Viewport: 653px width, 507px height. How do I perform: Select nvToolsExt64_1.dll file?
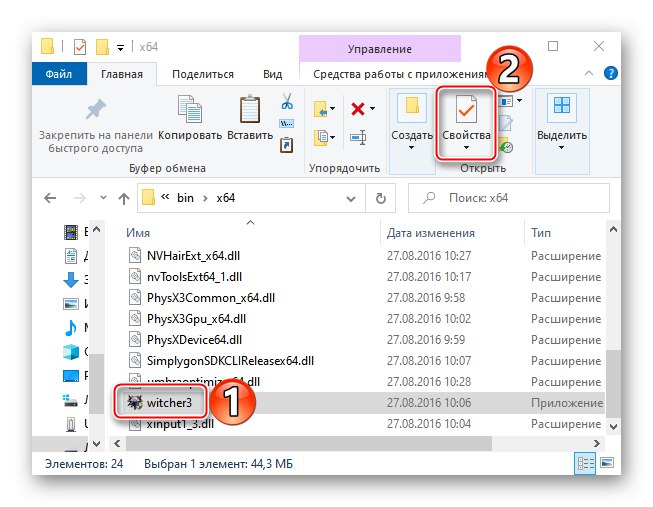[194, 277]
